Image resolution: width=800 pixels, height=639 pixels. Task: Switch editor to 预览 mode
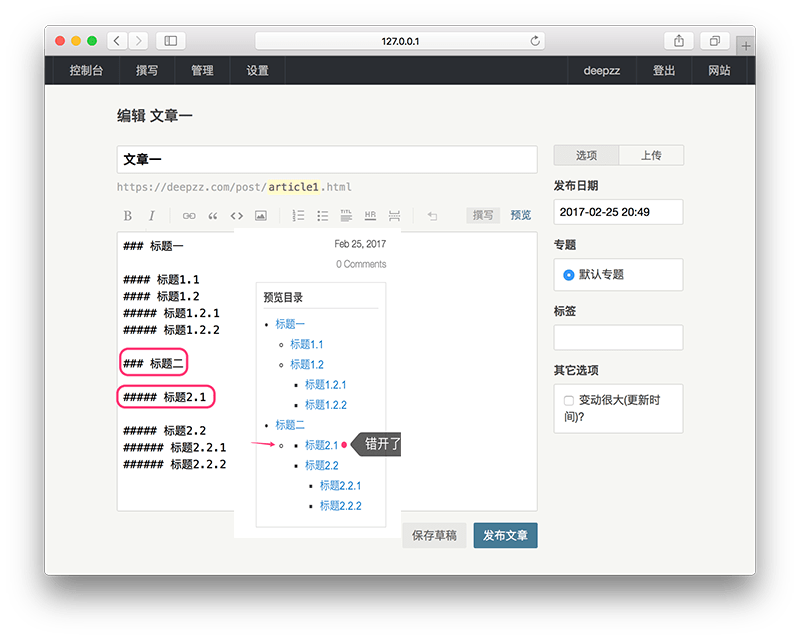[x=521, y=215]
